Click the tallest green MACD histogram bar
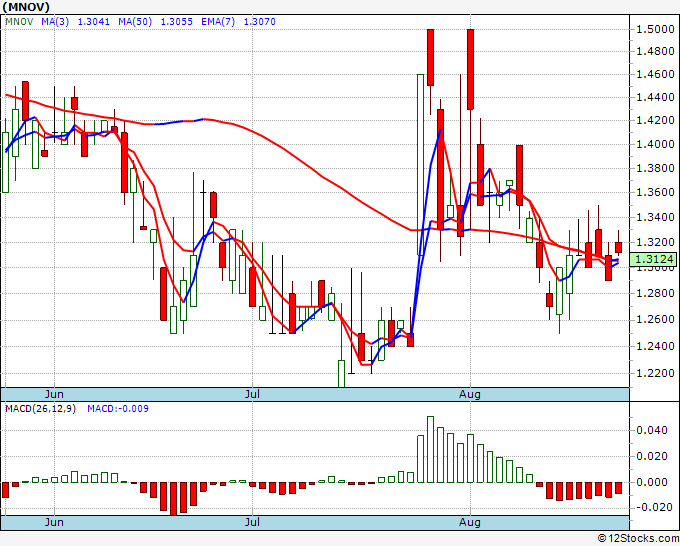680x546 pixels. click(430, 449)
